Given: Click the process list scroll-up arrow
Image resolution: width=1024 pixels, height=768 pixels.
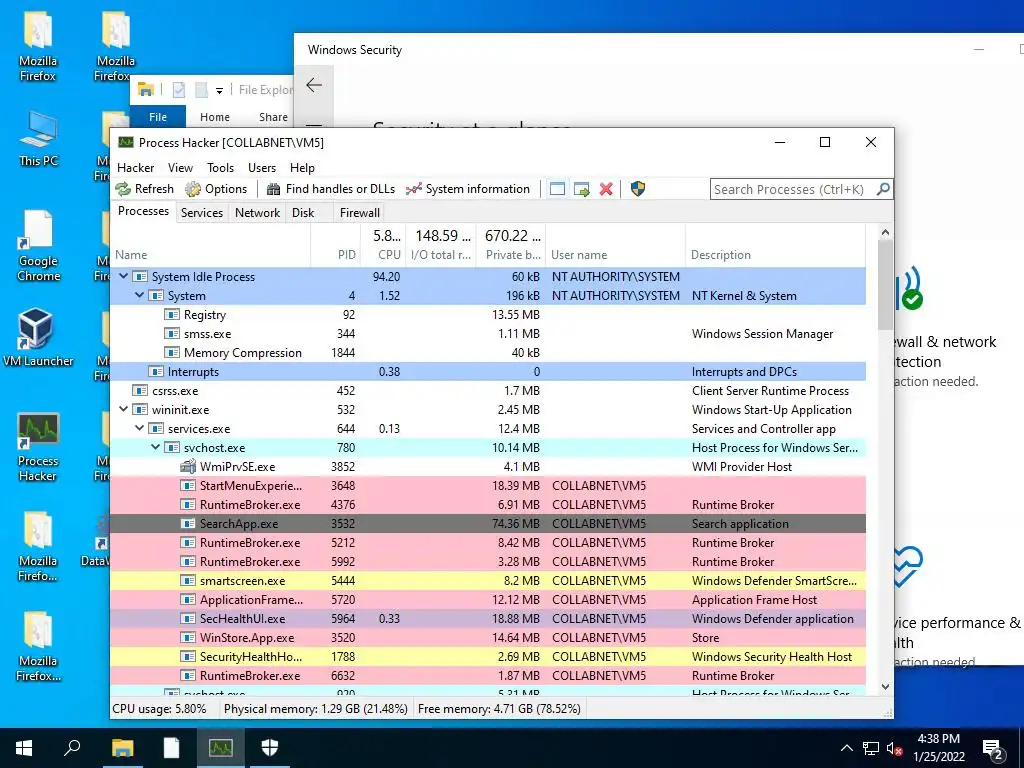Looking at the screenshot, I should coord(885,232).
